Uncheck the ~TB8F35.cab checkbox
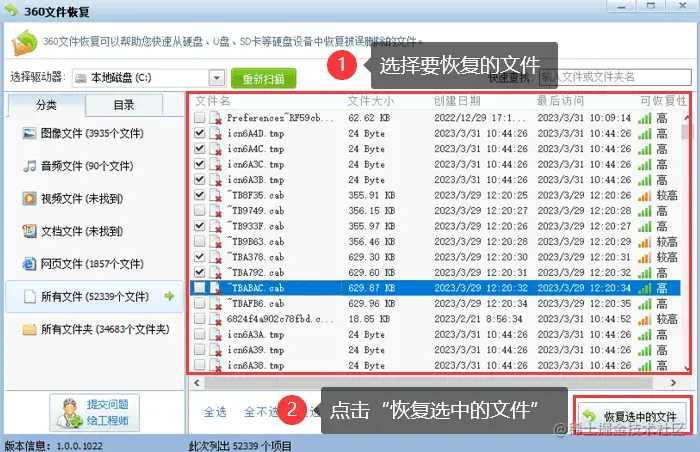Image resolution: width=700 pixels, height=452 pixels. tap(200, 195)
